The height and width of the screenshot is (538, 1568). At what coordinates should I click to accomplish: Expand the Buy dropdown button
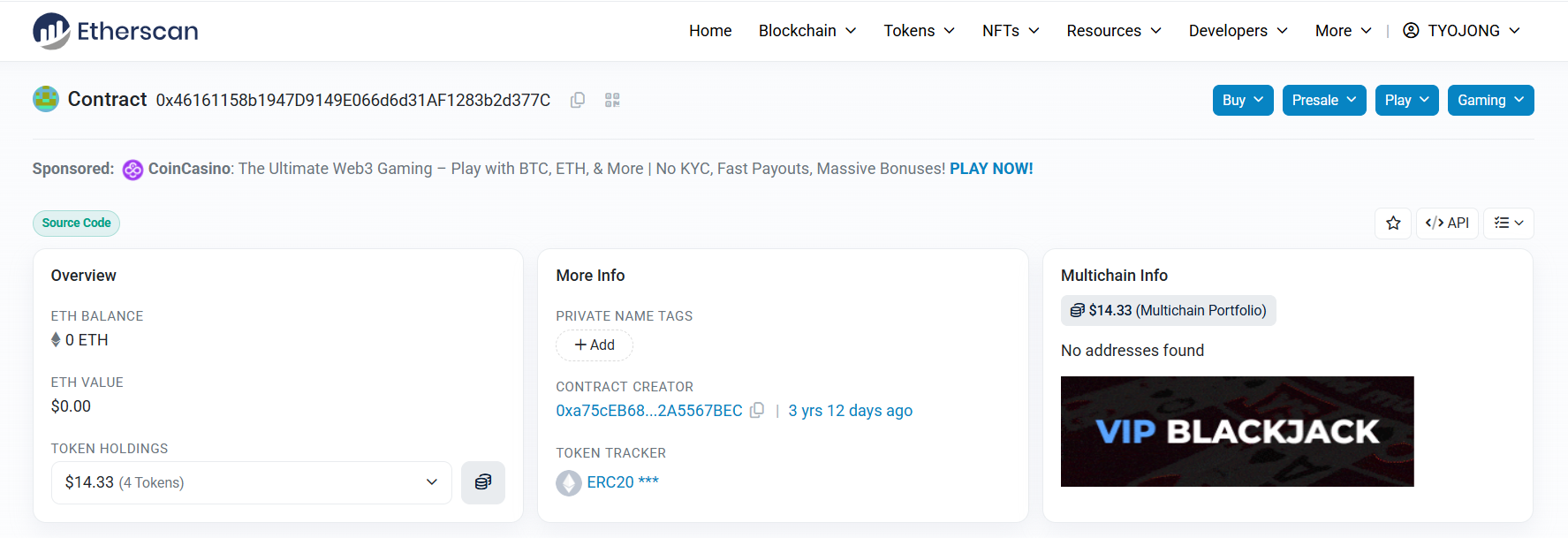click(1243, 101)
